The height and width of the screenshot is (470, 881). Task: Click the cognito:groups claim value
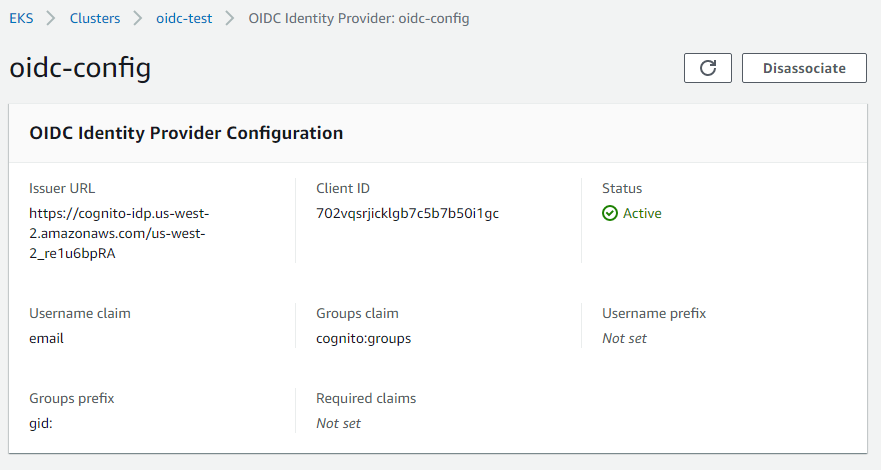pos(363,338)
